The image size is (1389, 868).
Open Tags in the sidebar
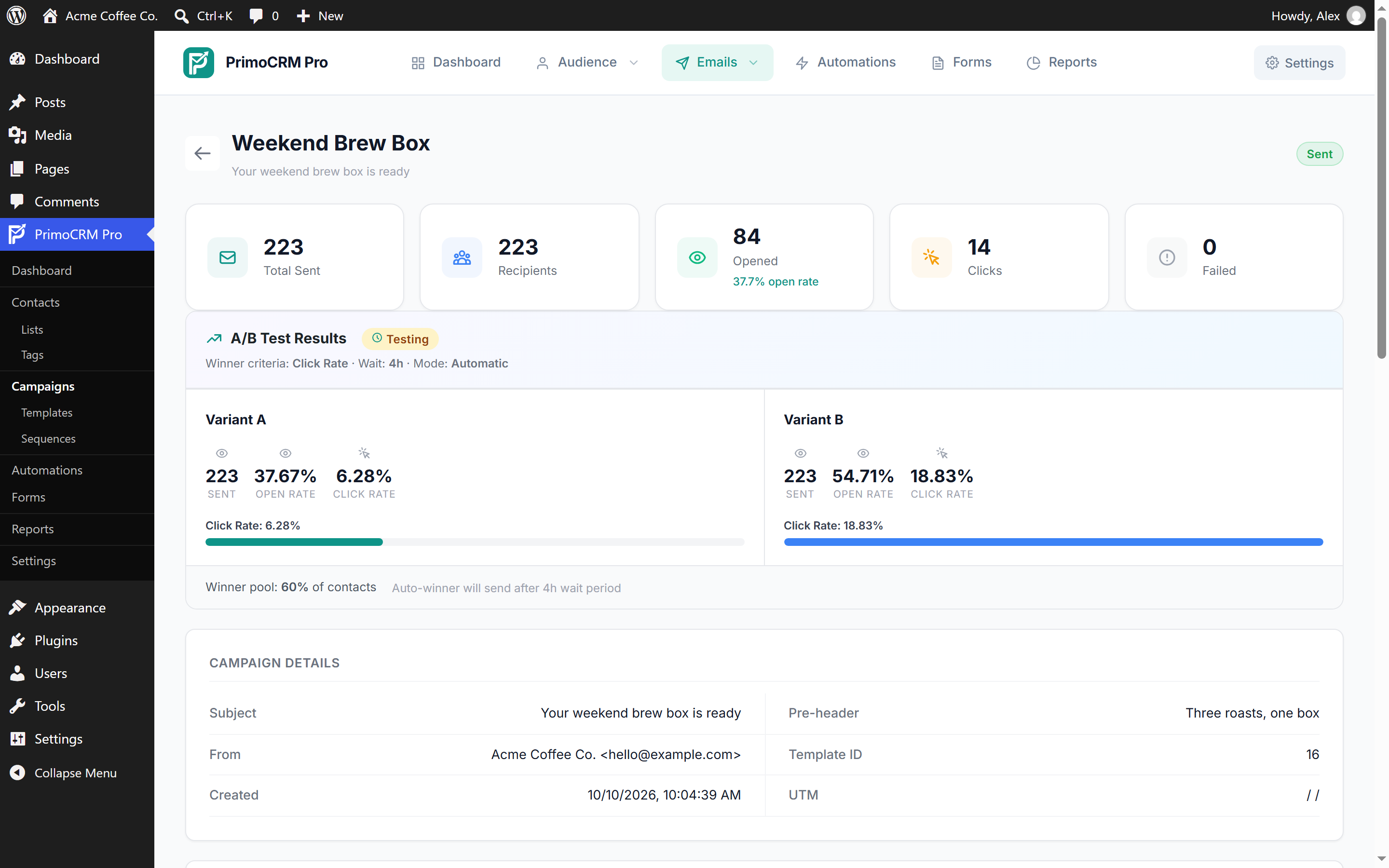(32, 354)
